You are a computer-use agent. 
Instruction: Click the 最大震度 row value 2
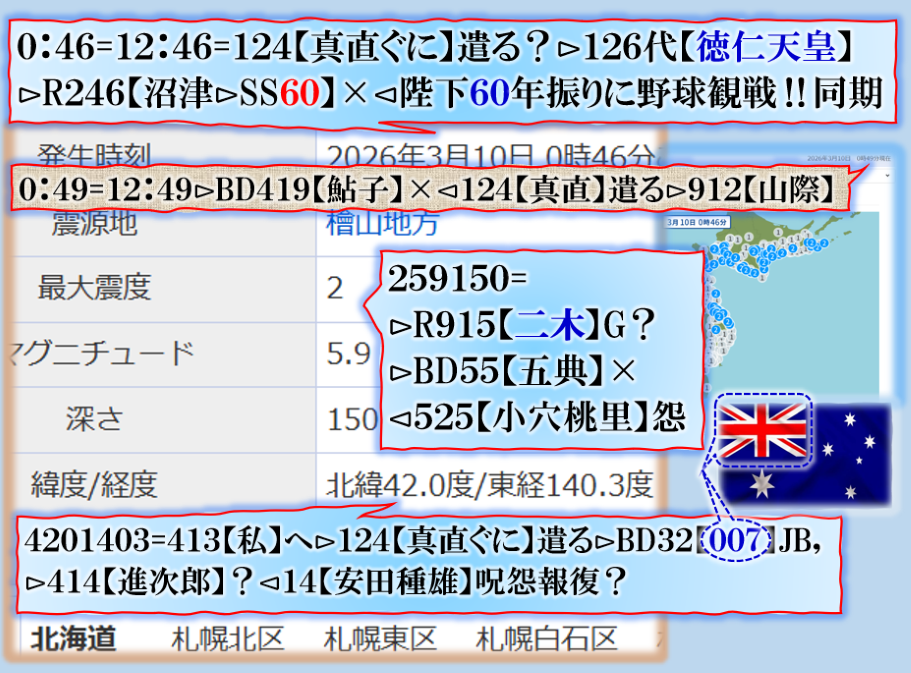pos(334,289)
